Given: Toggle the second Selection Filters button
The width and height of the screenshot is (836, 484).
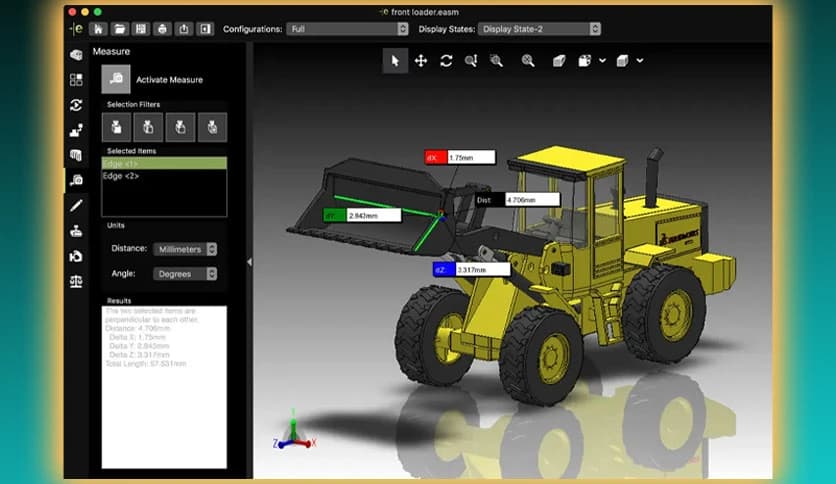Looking at the screenshot, I should pos(148,127).
